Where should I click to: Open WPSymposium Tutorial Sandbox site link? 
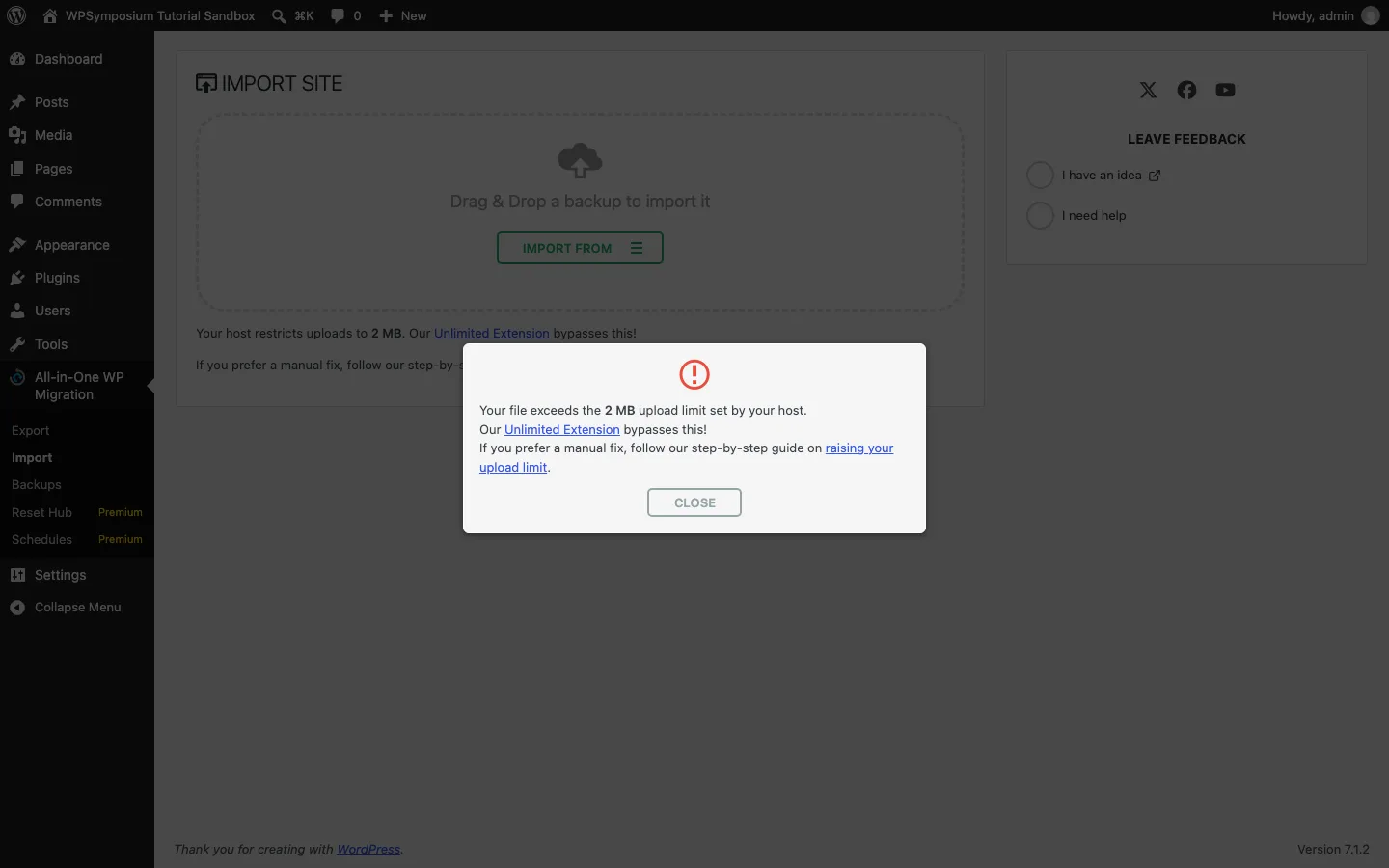click(160, 15)
